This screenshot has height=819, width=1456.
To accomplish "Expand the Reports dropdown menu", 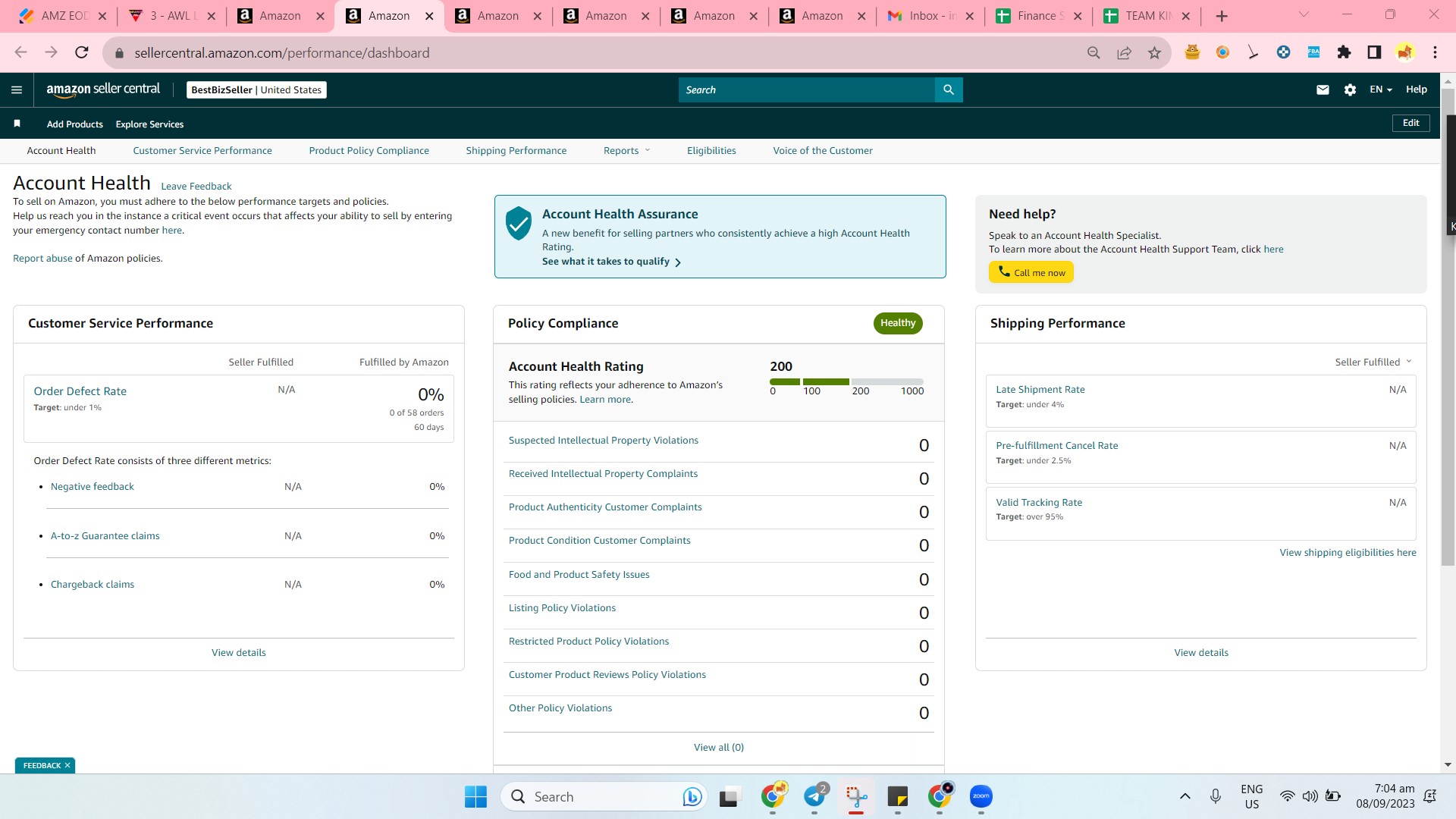I will 627,150.
